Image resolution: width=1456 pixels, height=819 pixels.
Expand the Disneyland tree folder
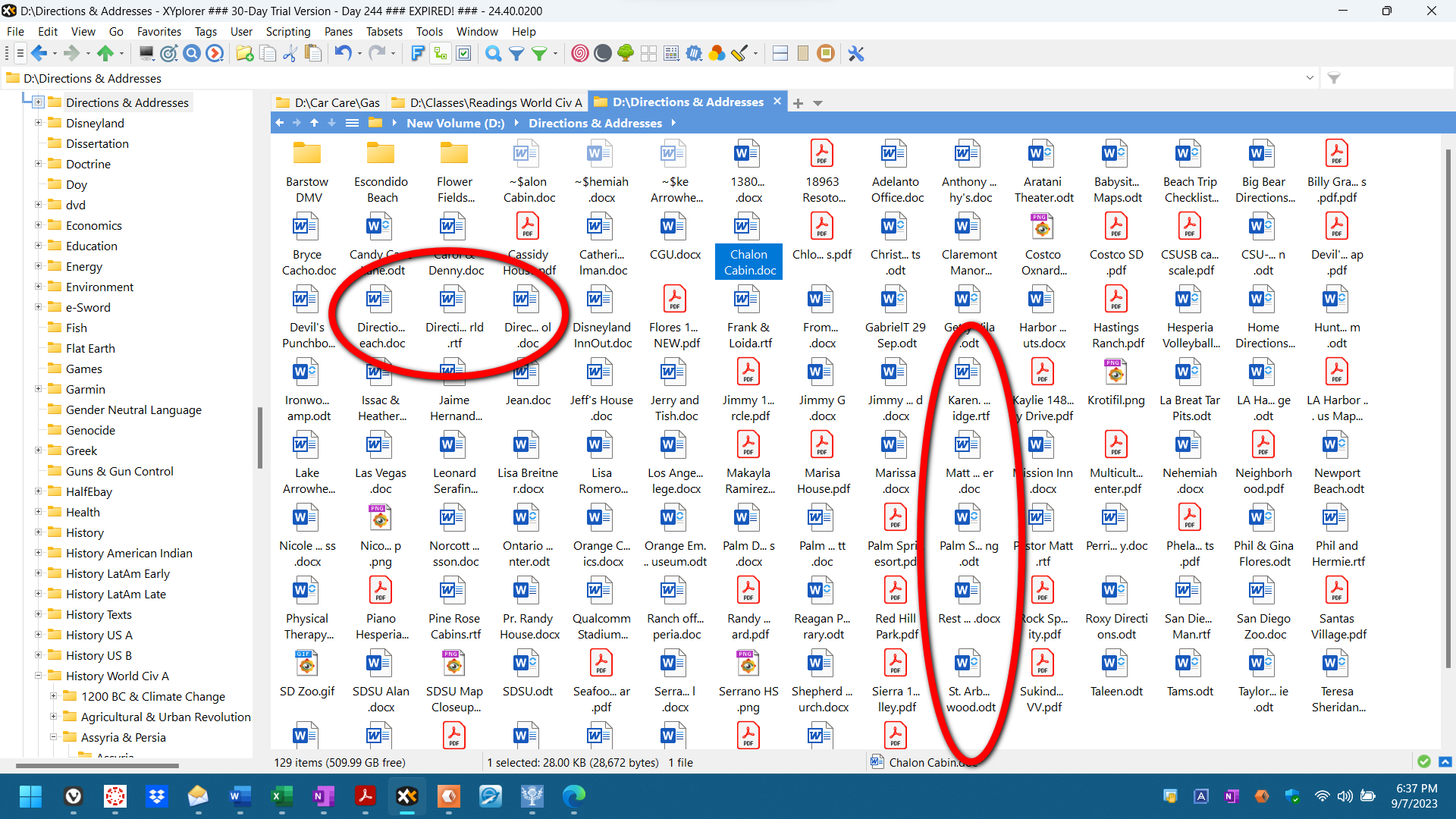(38, 123)
